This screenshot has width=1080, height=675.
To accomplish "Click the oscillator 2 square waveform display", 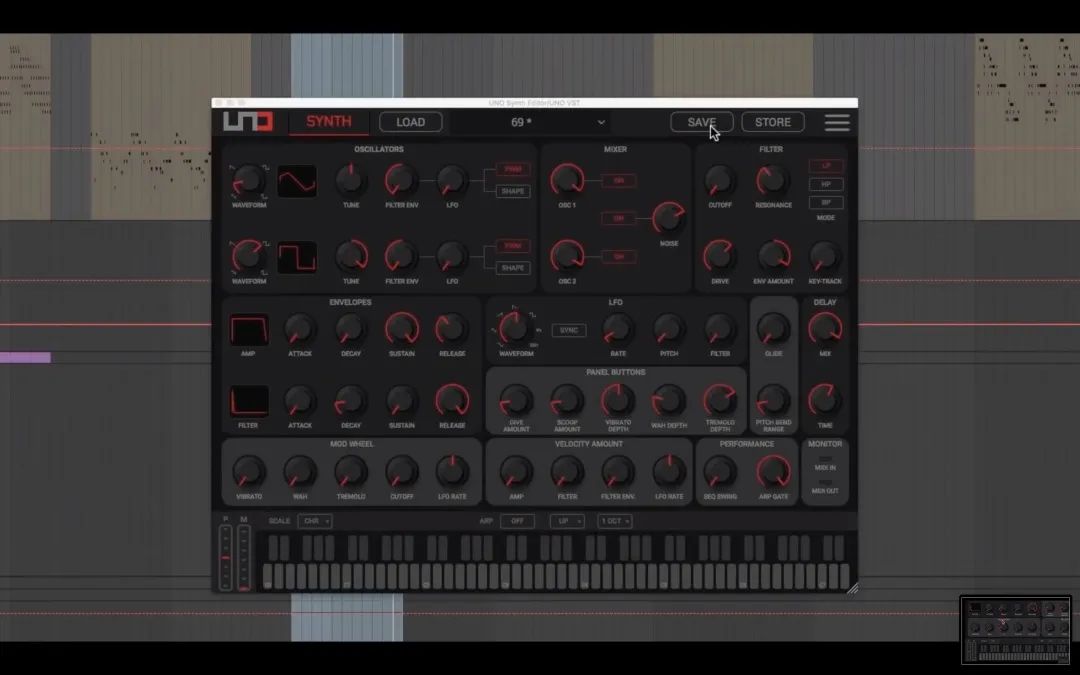I will click(x=297, y=258).
